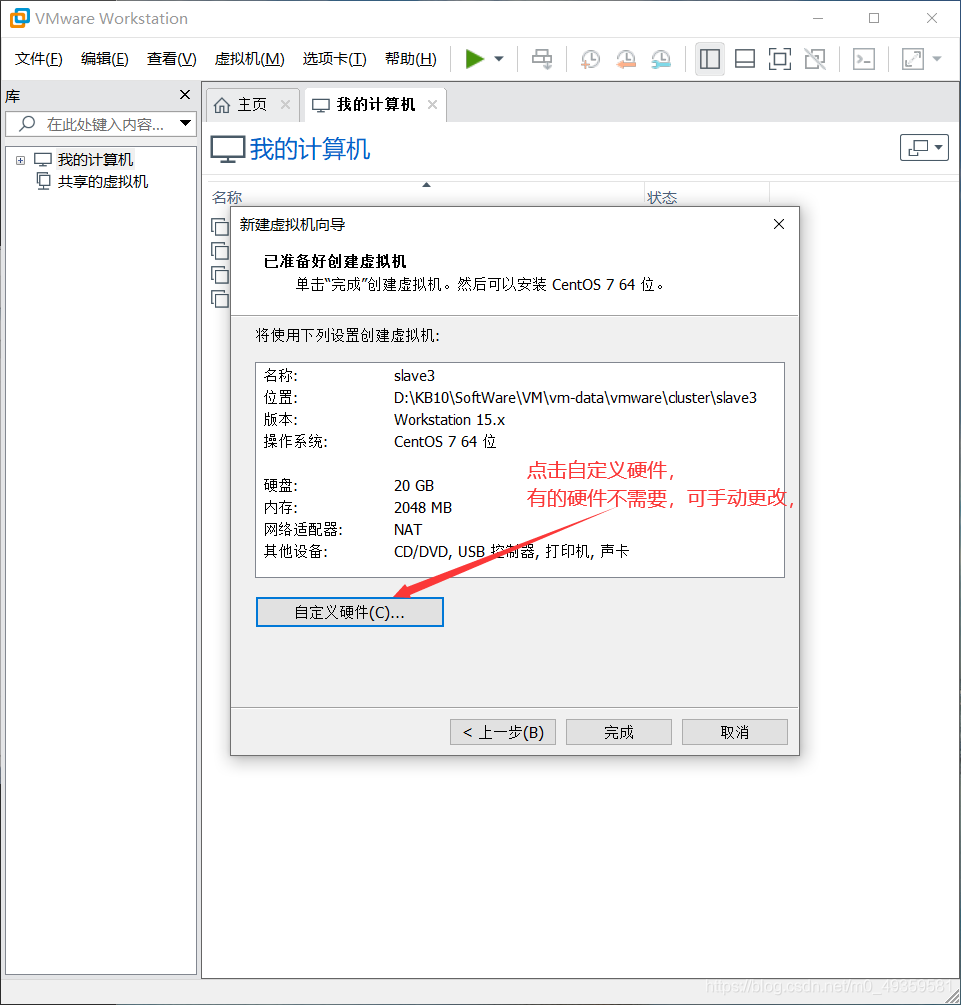Click the NAT network adapter value
The width and height of the screenshot is (961, 1005).
[408, 529]
